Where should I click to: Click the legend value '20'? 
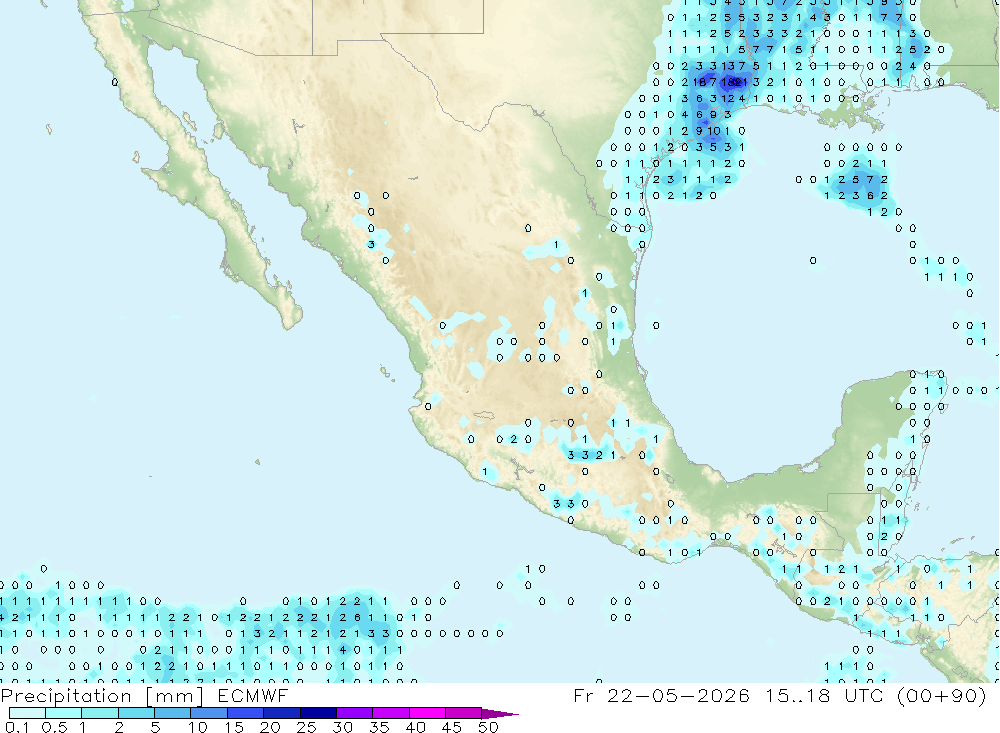point(270,727)
